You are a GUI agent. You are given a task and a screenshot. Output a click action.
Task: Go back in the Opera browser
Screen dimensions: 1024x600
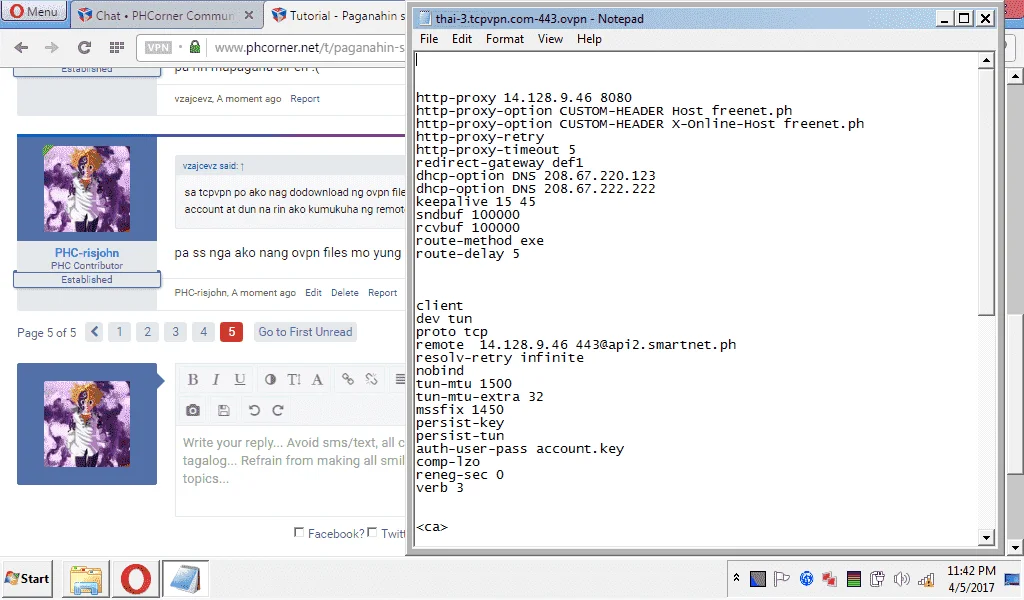[x=21, y=47]
